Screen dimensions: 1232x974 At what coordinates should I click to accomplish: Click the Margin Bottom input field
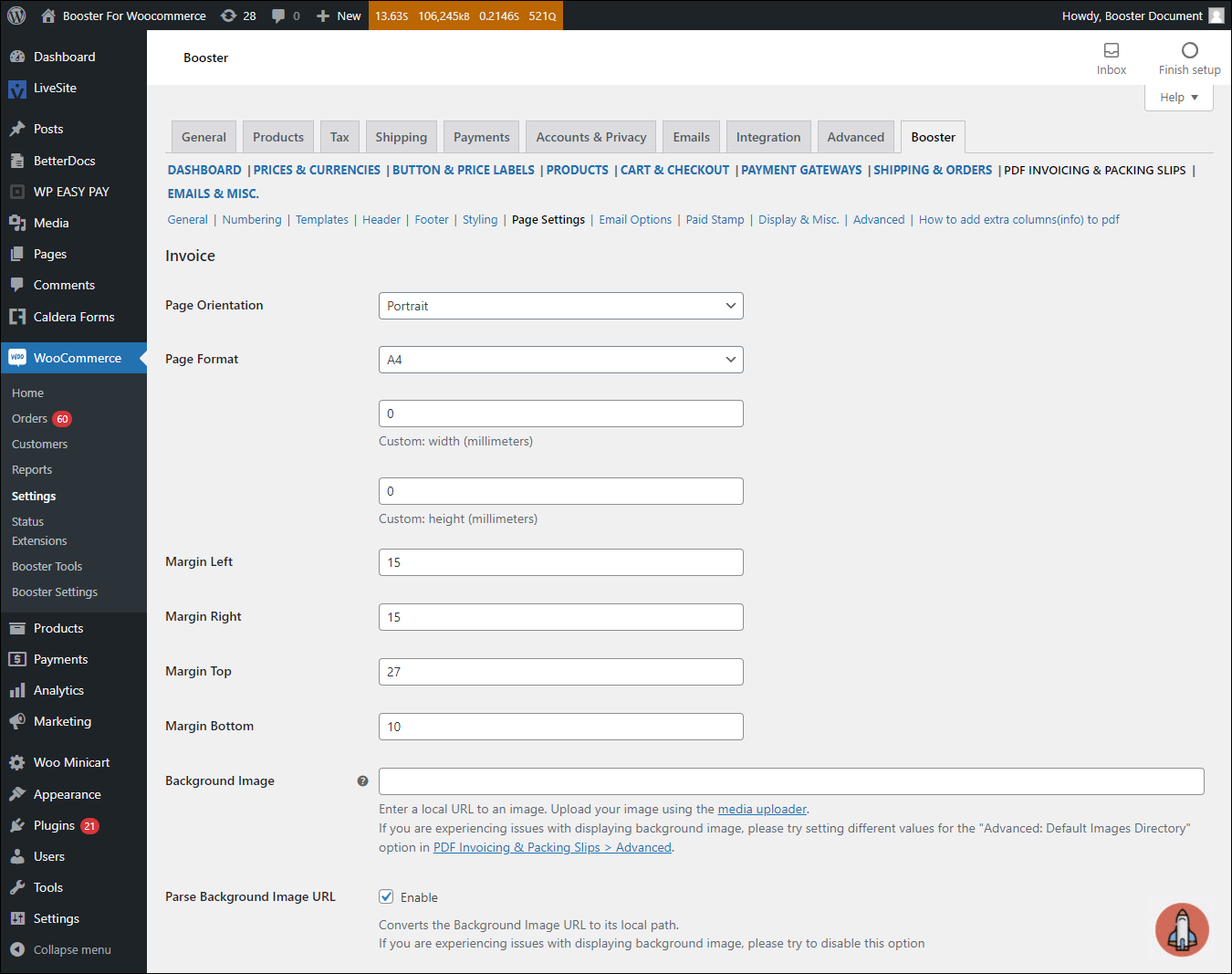(x=561, y=727)
